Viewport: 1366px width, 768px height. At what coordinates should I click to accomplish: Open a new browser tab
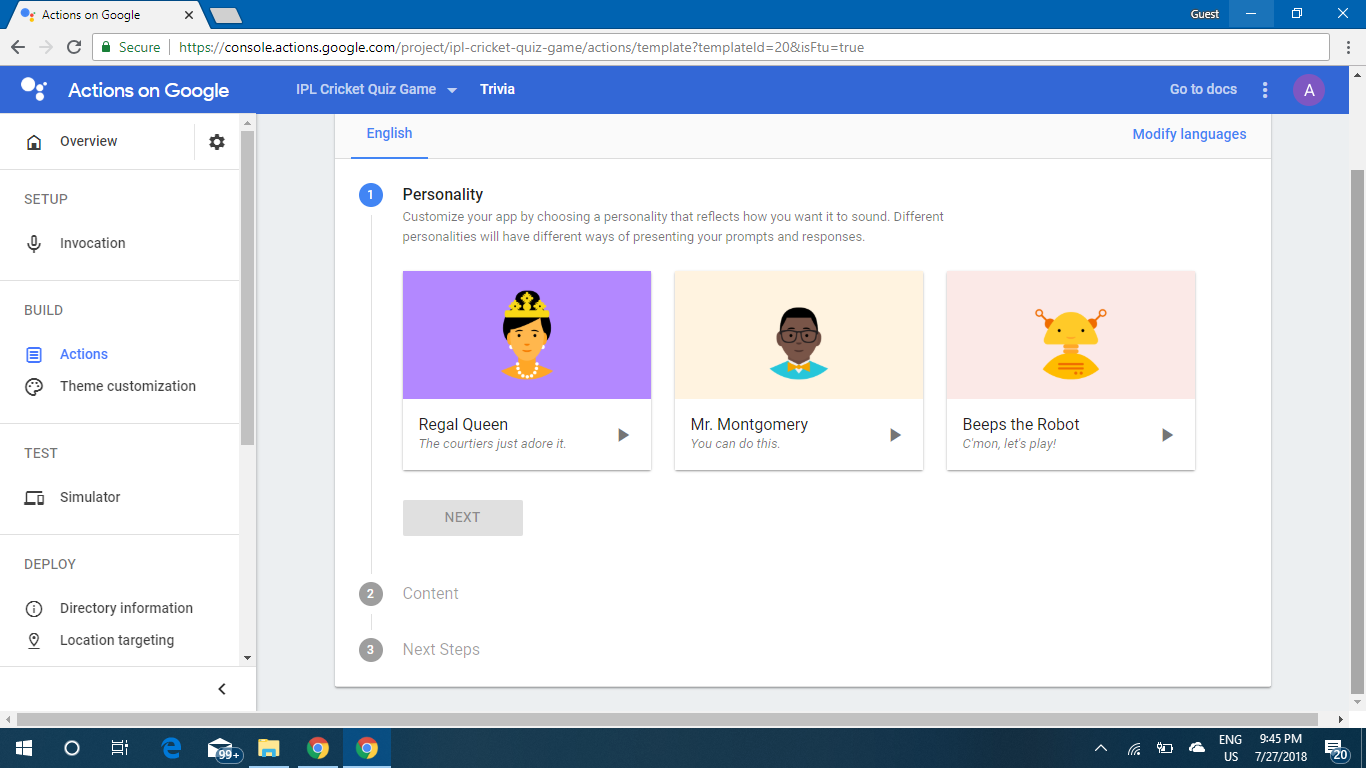[227, 15]
